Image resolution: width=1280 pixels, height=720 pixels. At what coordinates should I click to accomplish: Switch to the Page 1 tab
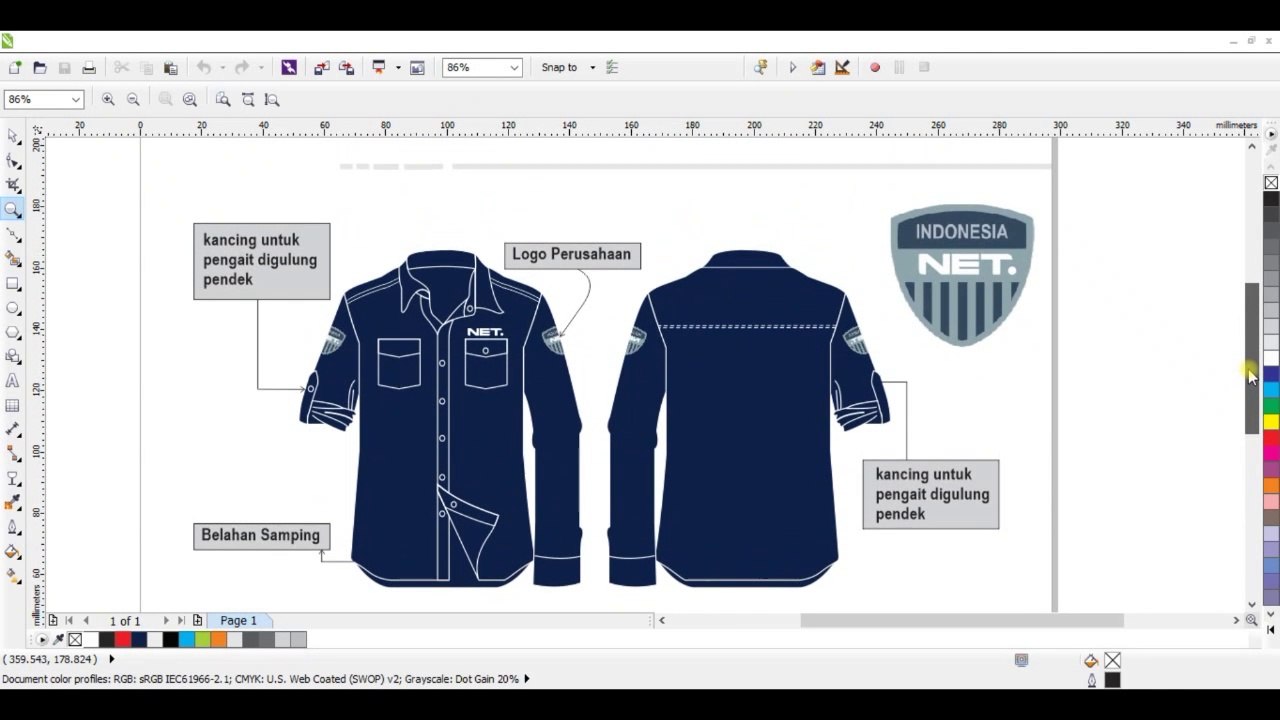(238, 620)
